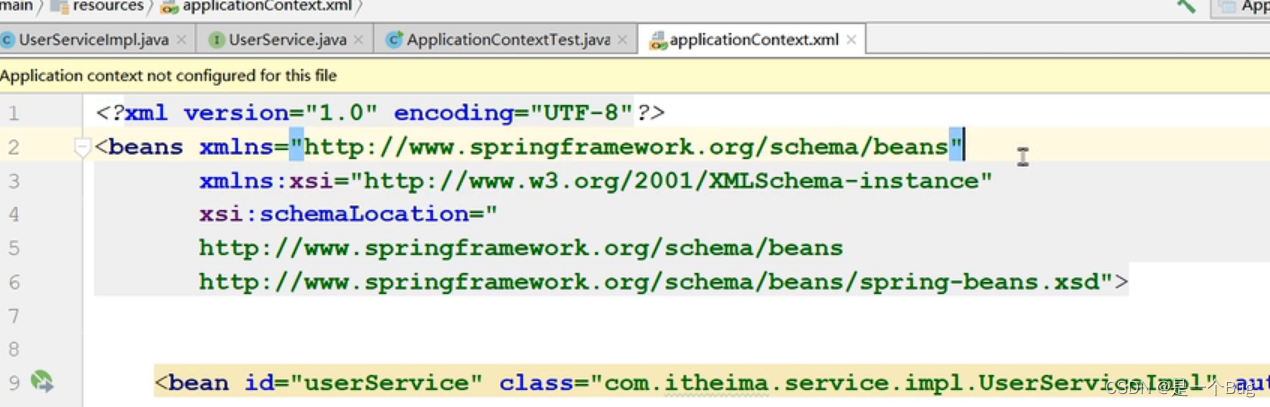Activate the applicationContext.xml tab

click(753, 40)
